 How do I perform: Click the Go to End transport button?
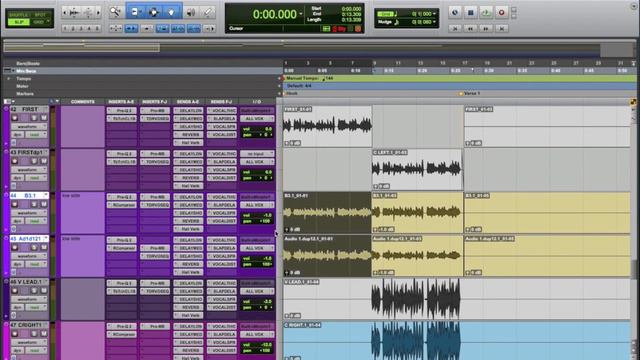(x=502, y=29)
